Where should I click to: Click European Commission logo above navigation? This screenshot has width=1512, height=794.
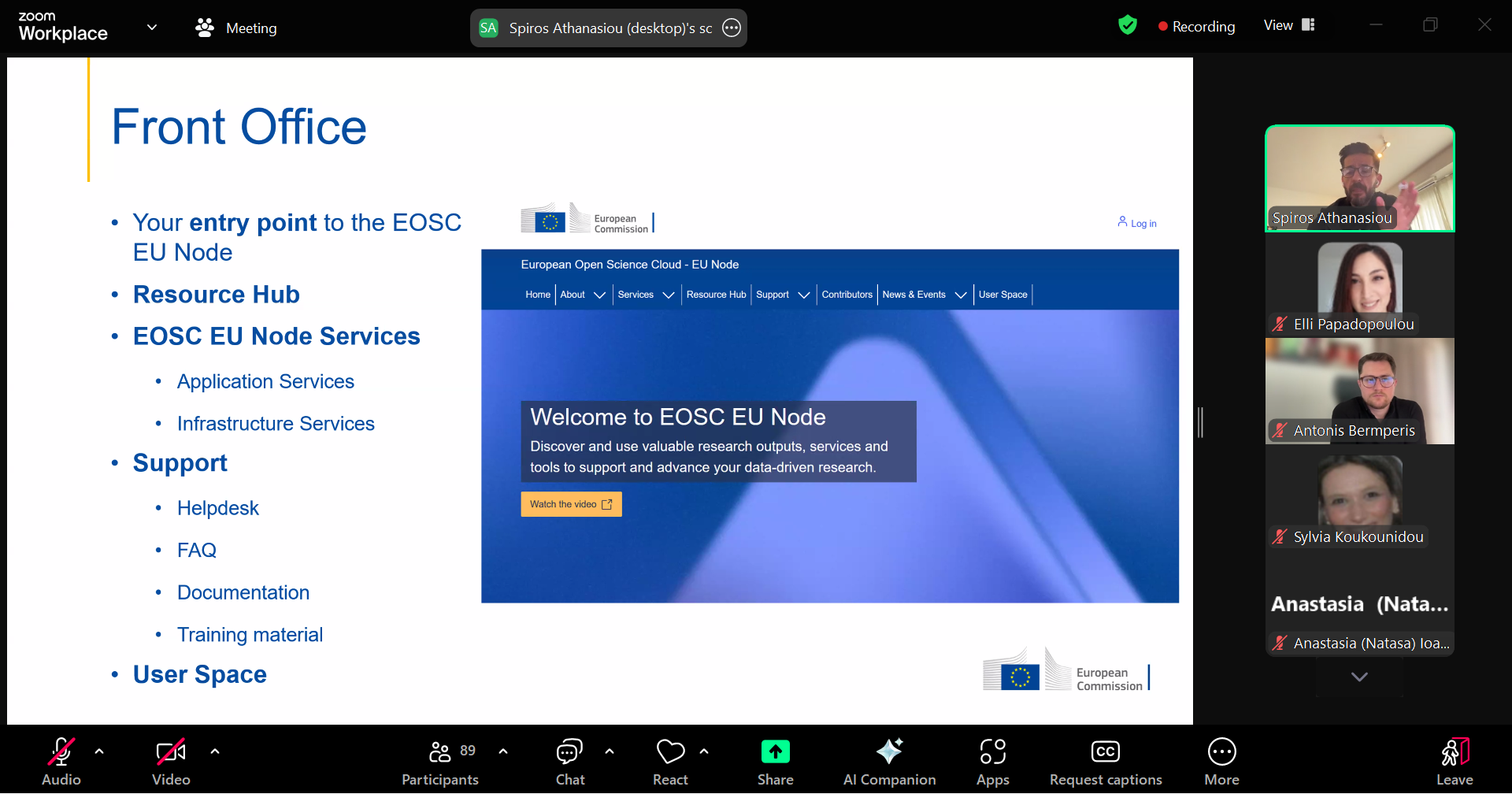point(587,219)
